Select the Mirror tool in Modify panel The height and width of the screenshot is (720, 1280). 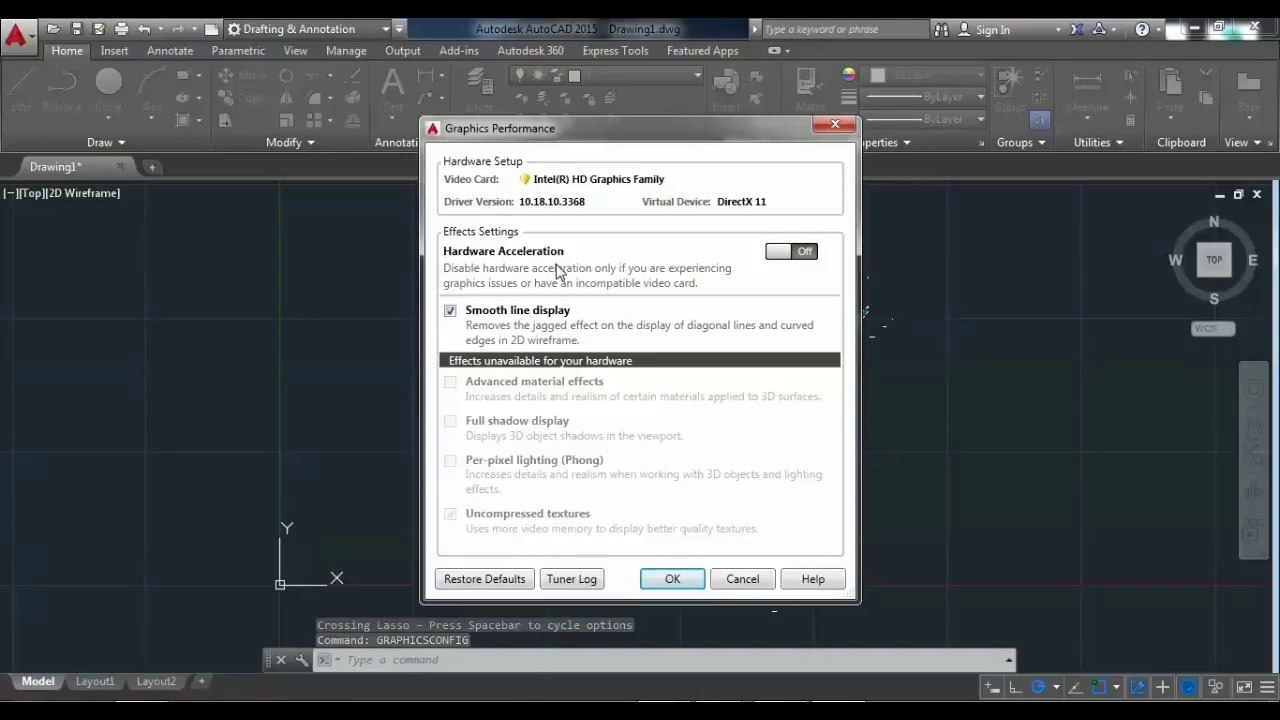(286, 98)
